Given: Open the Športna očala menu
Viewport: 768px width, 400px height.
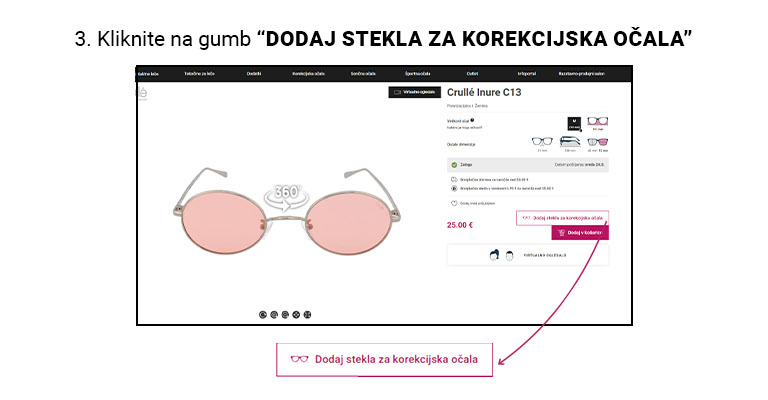Looking at the screenshot, I should coord(417,74).
